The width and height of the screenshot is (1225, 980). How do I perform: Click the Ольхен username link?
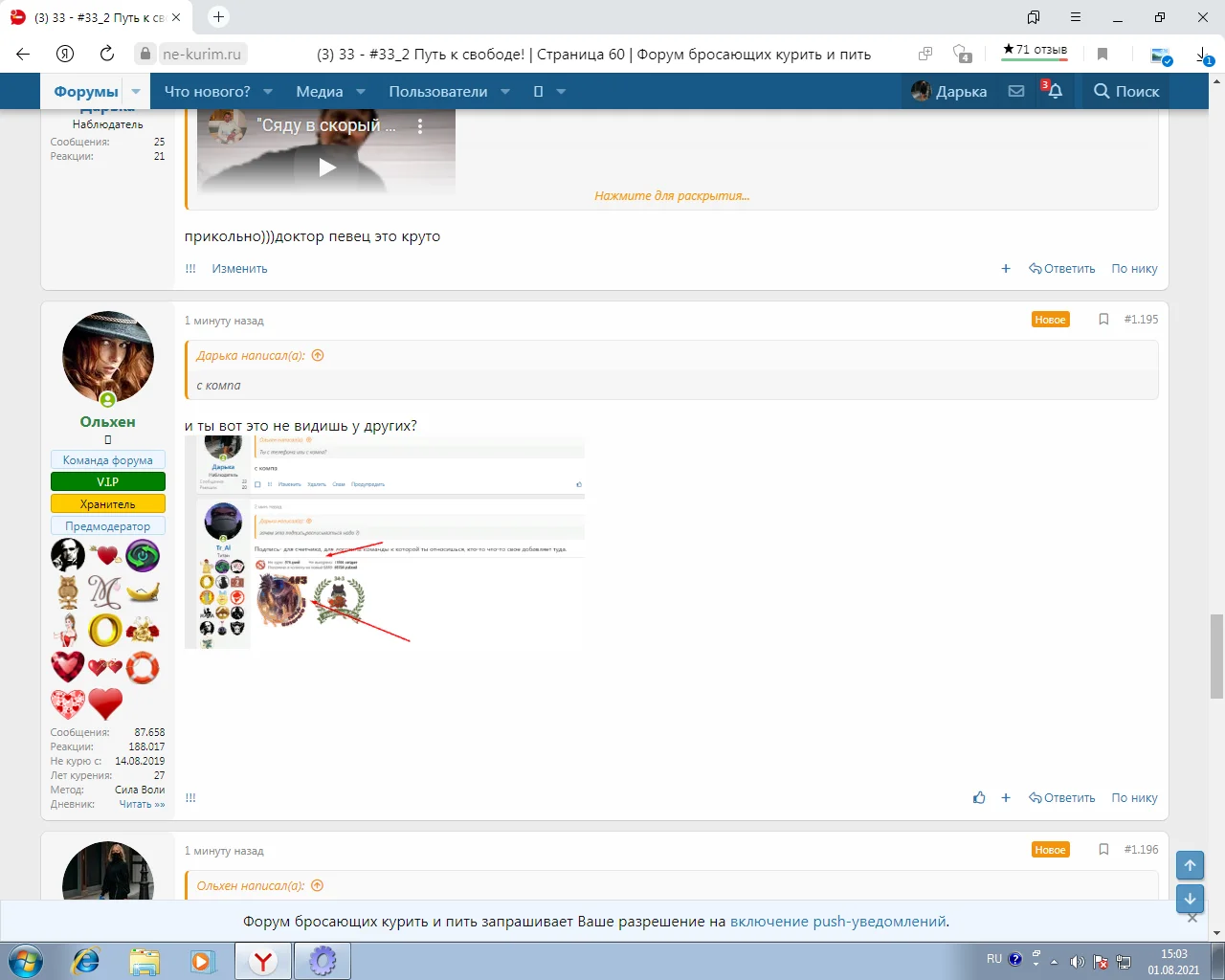[108, 422]
